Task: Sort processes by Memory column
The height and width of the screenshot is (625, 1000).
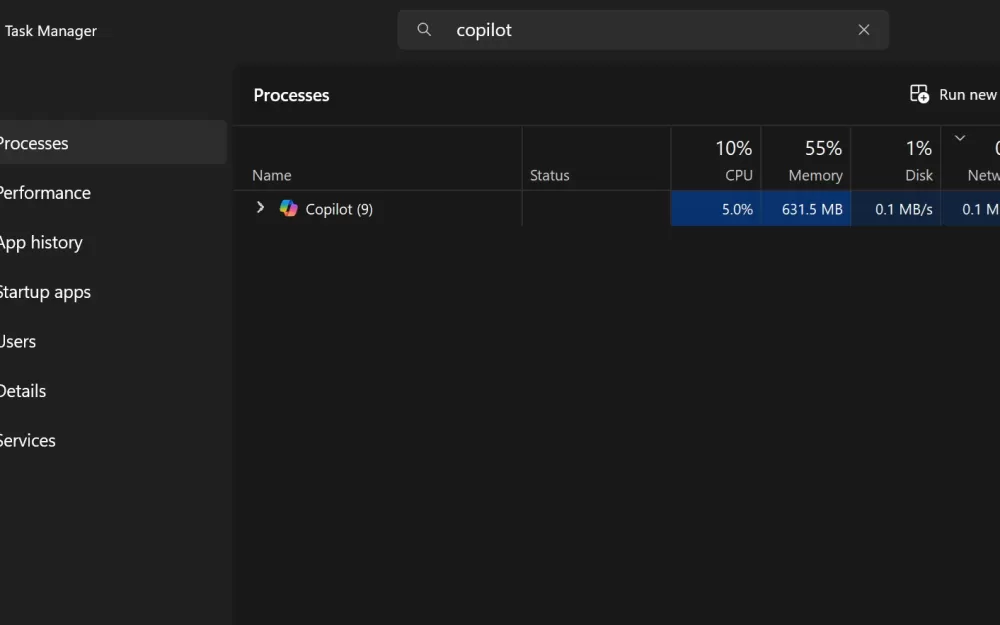Action: pos(806,159)
